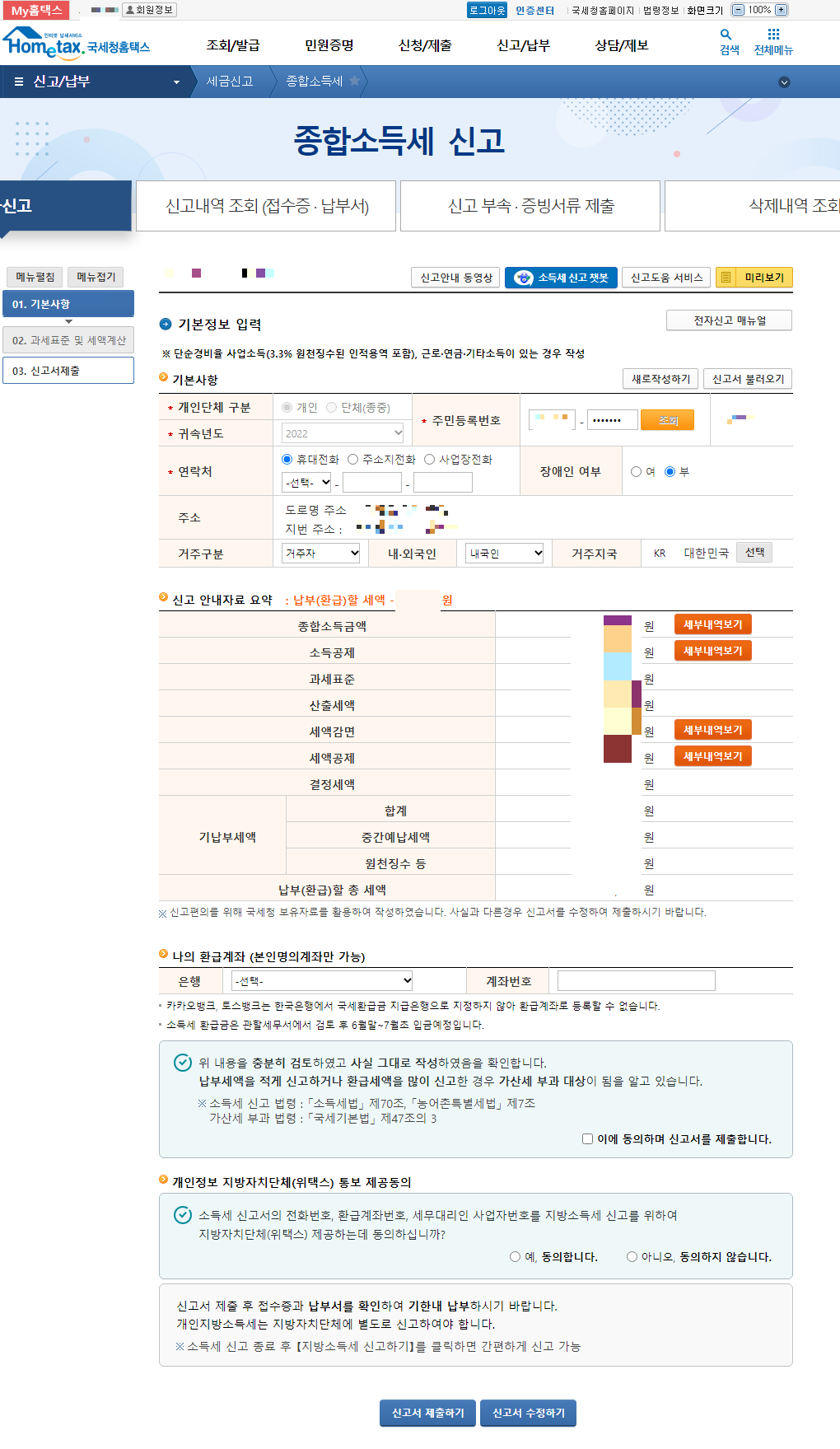Click the hamburger icon beside 신고/납부
840x1449 pixels.
[19, 82]
